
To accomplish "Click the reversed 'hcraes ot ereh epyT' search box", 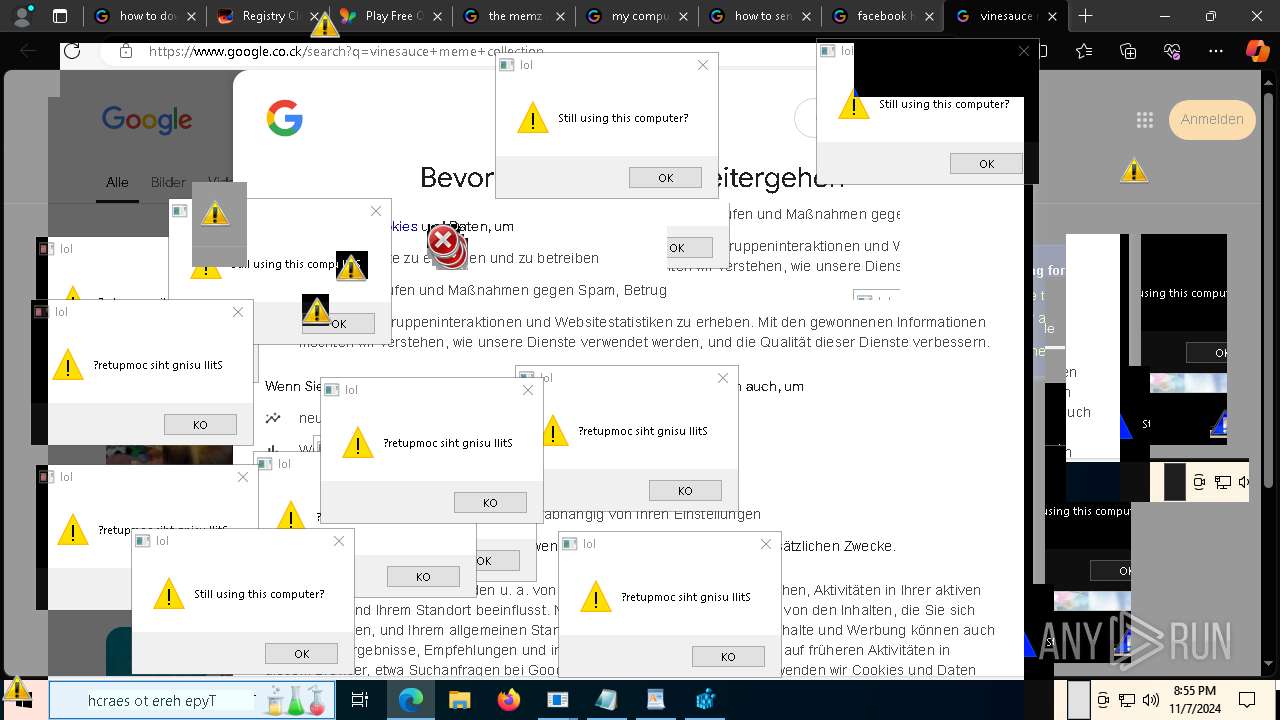I will coord(190,700).
